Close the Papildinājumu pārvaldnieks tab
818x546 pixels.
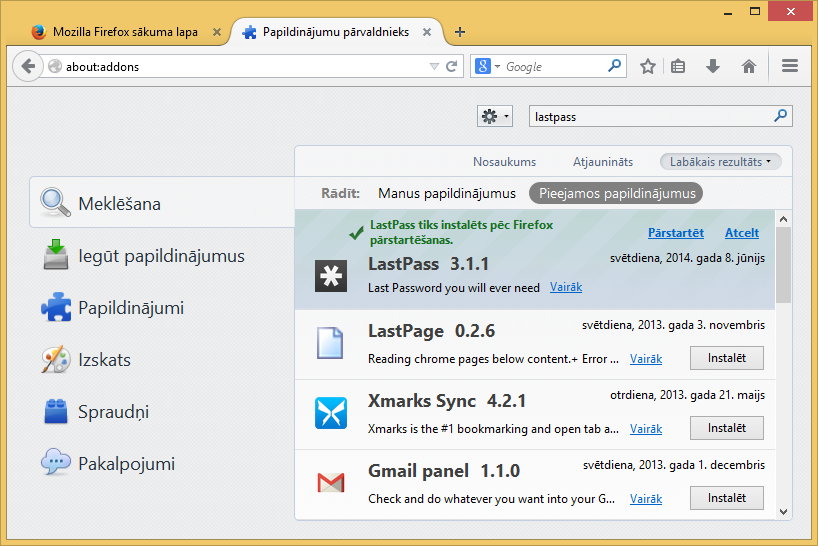point(427,32)
